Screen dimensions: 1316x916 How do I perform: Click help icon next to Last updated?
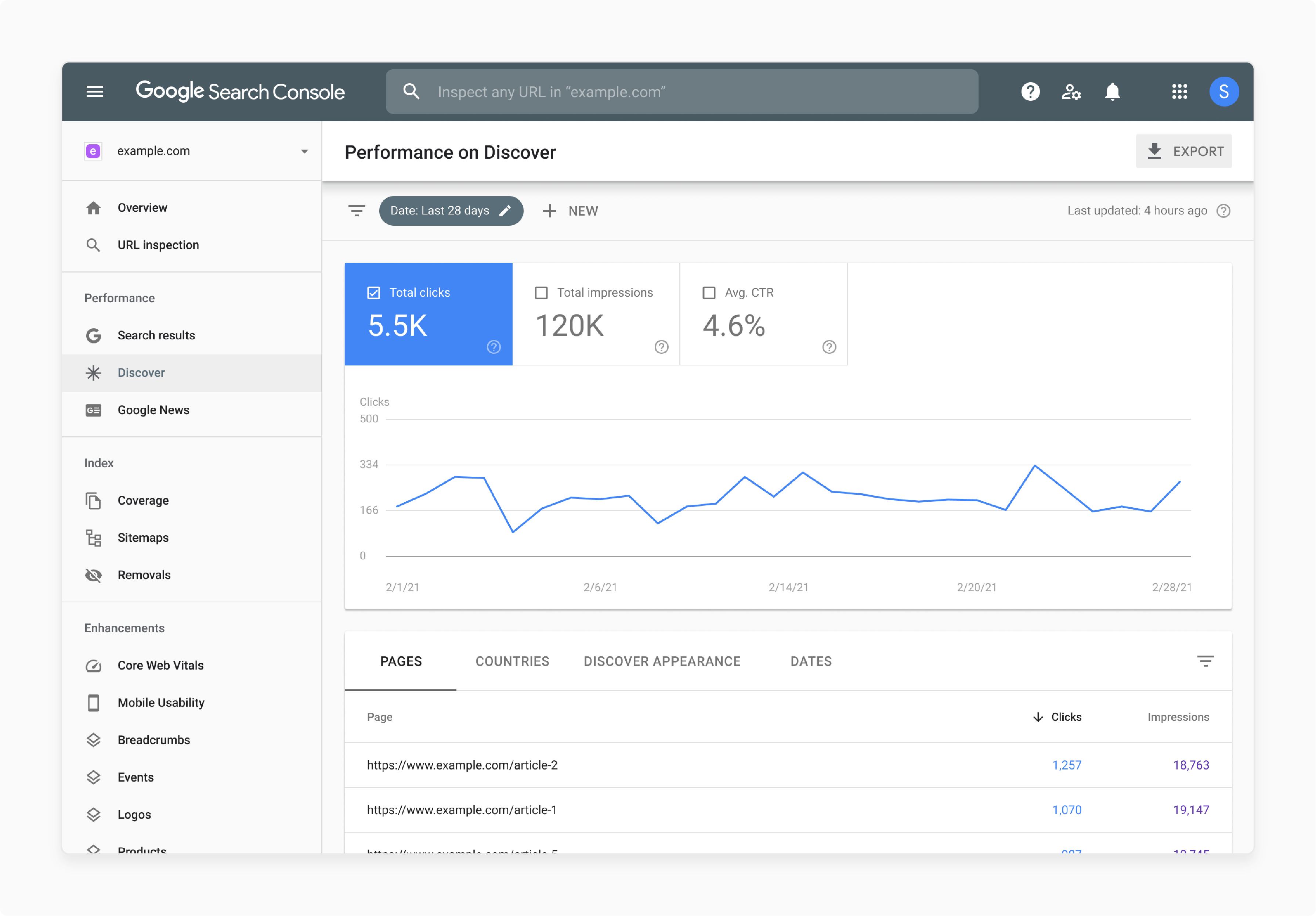[1223, 211]
